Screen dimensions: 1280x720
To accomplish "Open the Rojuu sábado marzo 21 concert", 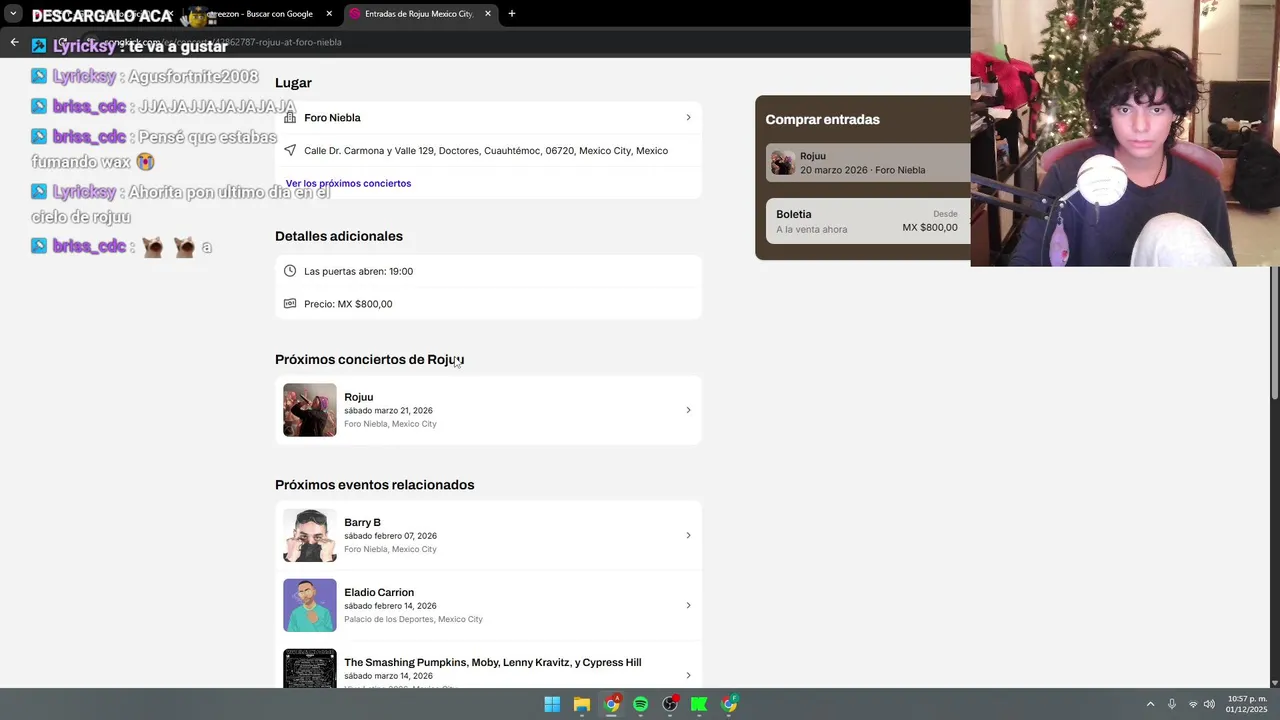I will [x=488, y=410].
